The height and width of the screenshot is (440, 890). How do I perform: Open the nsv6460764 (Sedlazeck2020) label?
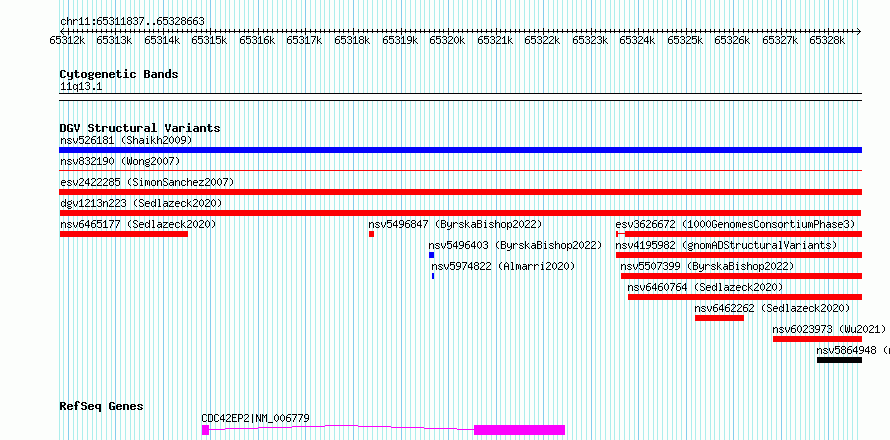point(705,287)
